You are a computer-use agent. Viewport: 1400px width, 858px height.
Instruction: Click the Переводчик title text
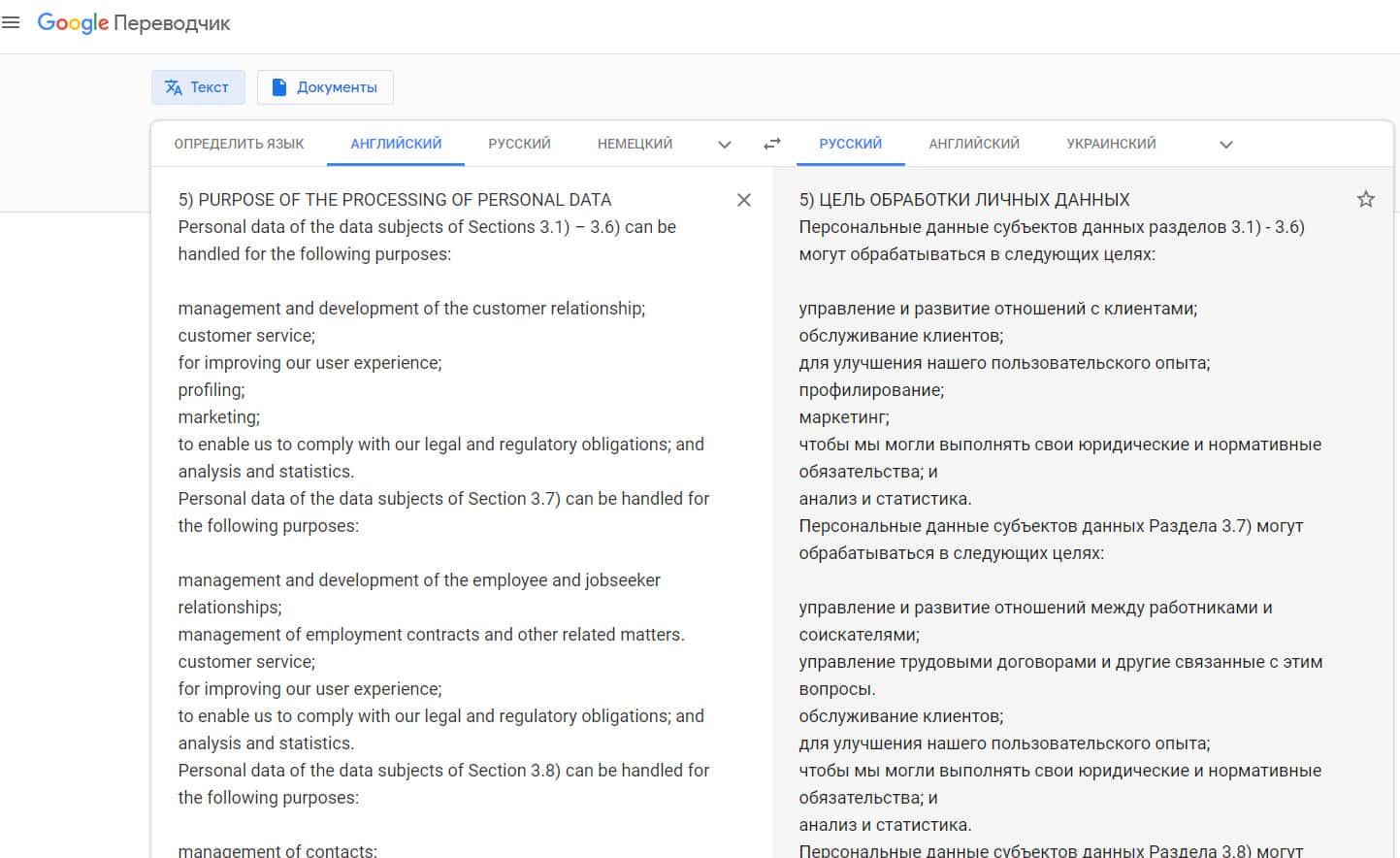click(172, 23)
